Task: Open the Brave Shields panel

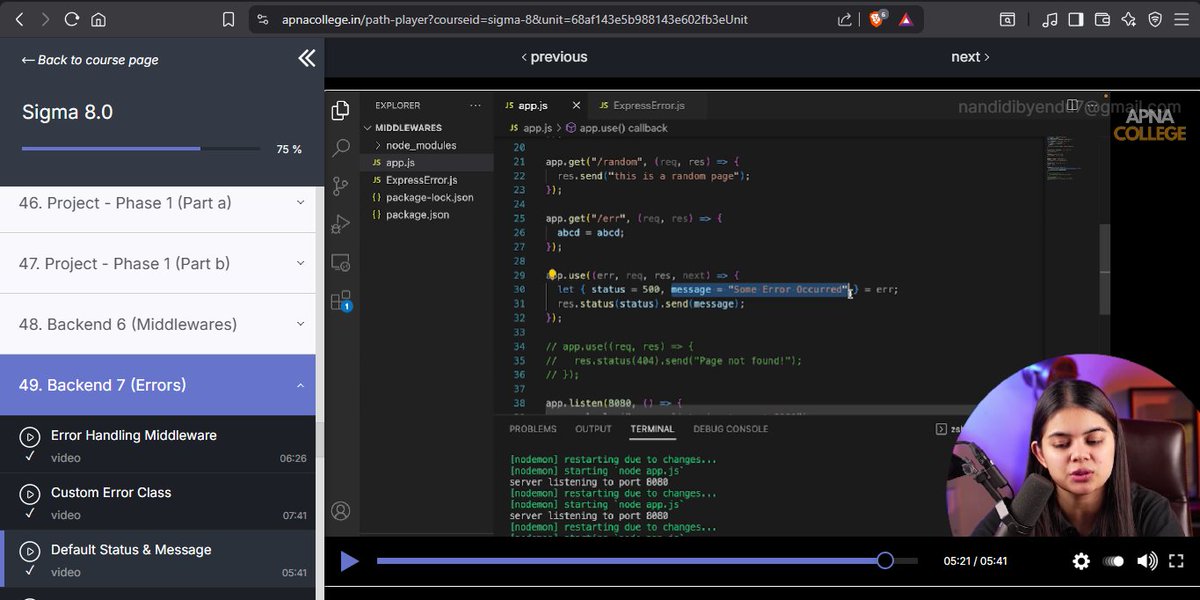Action: 1155,19
